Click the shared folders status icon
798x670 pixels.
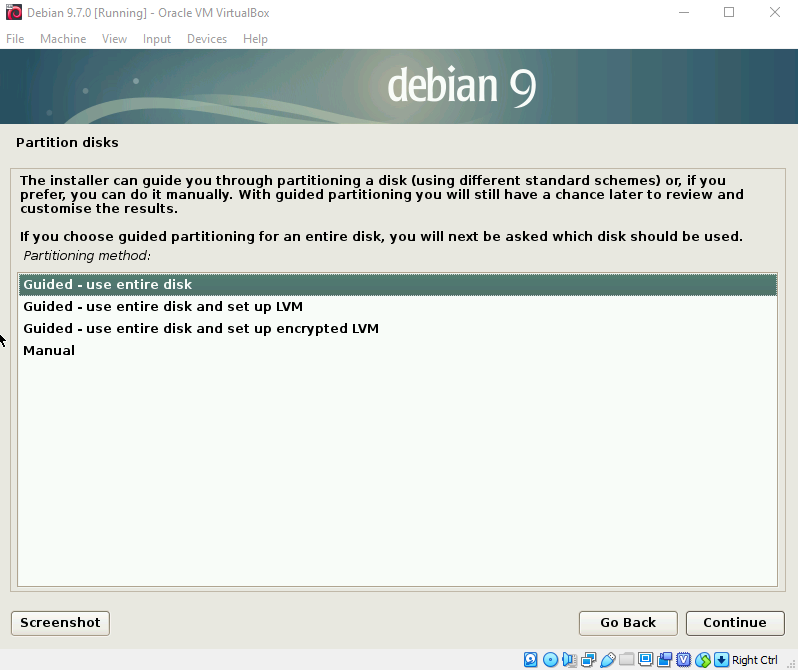[x=626, y=660]
